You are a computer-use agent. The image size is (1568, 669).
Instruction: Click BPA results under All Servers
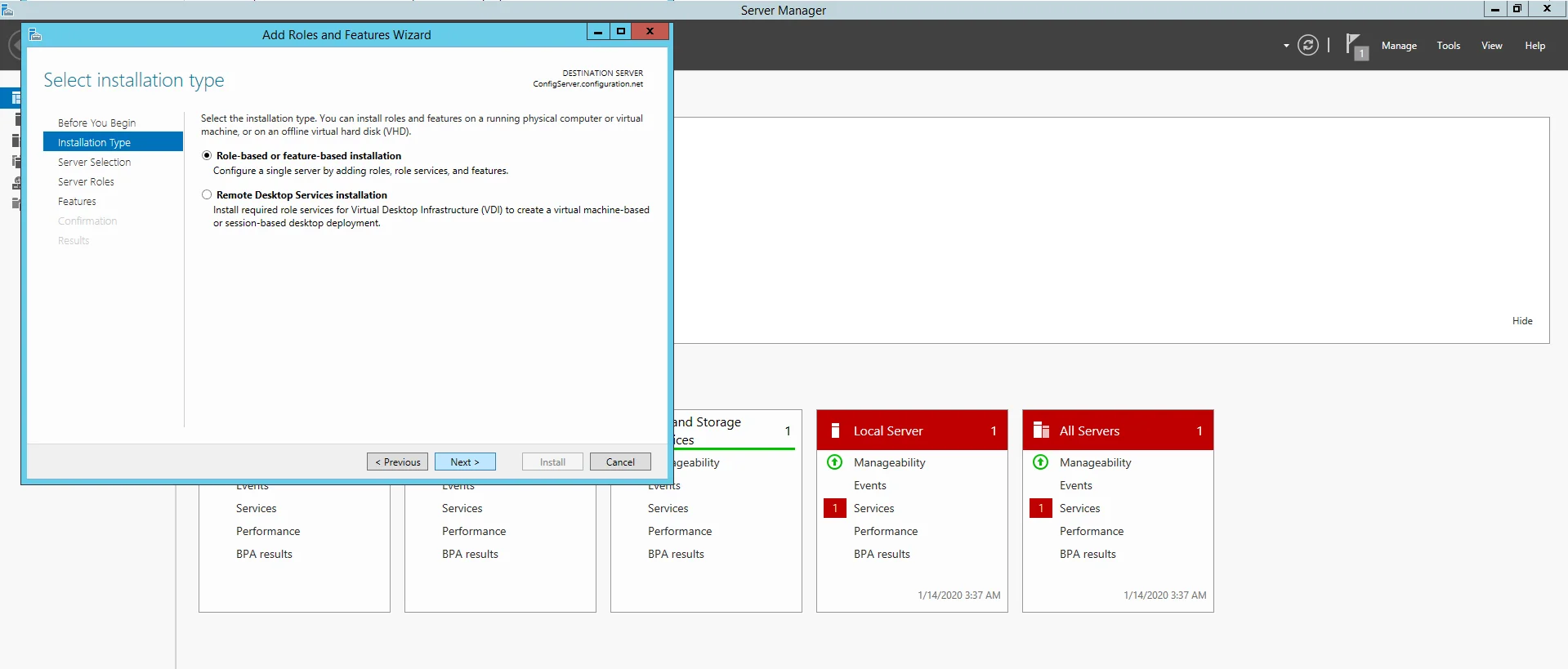1088,554
